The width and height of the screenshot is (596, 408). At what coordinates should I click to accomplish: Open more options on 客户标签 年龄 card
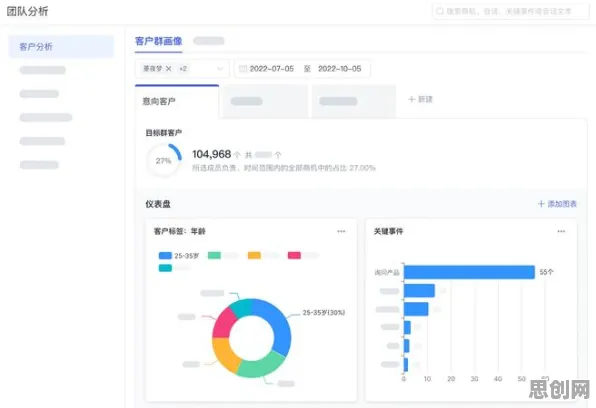(x=341, y=231)
